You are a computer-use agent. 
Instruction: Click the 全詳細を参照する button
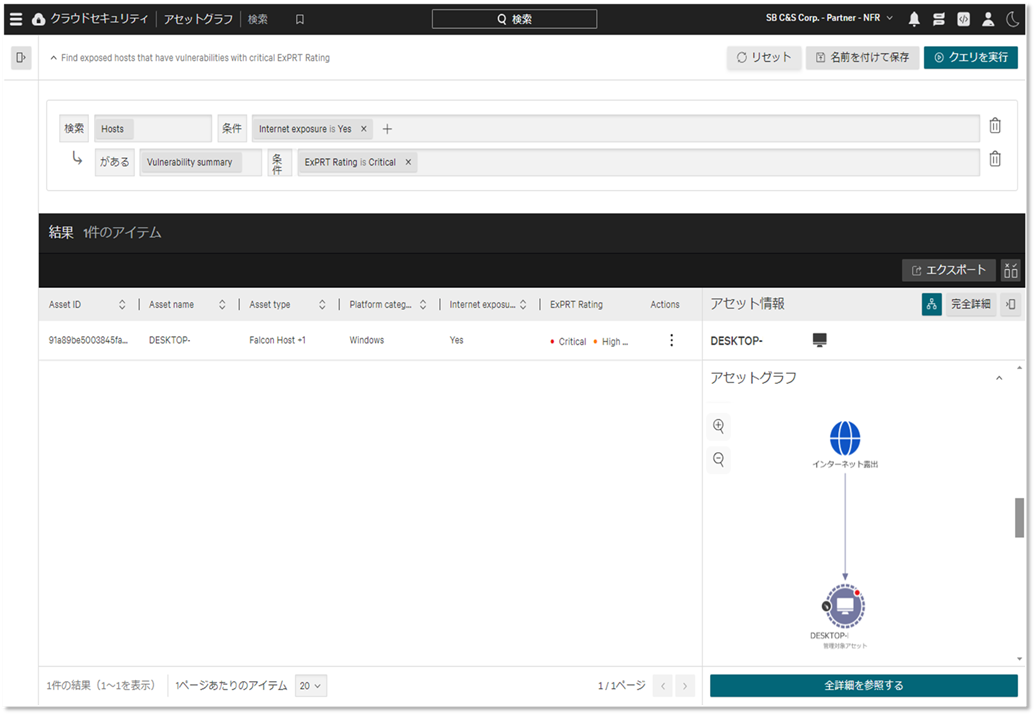coord(863,686)
